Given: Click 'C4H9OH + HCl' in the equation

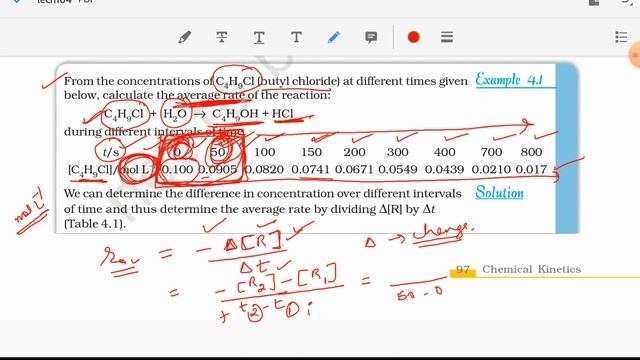Looking at the screenshot, I should coord(253,113).
